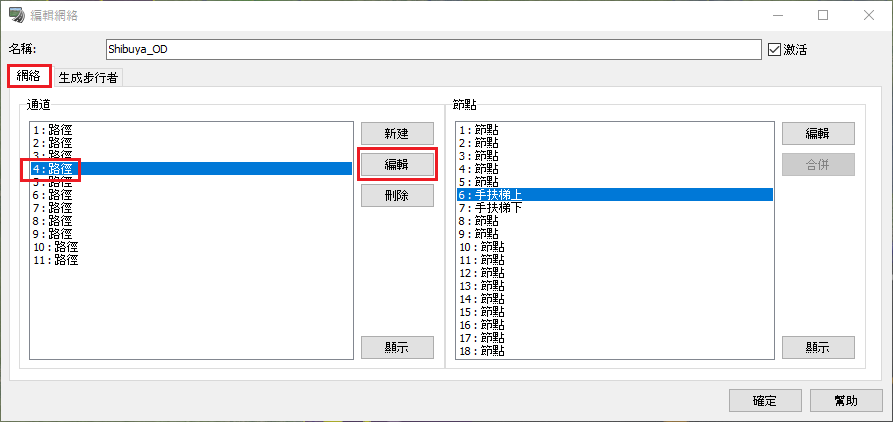
Task: Select node row 10：節點
Action: [615, 247]
